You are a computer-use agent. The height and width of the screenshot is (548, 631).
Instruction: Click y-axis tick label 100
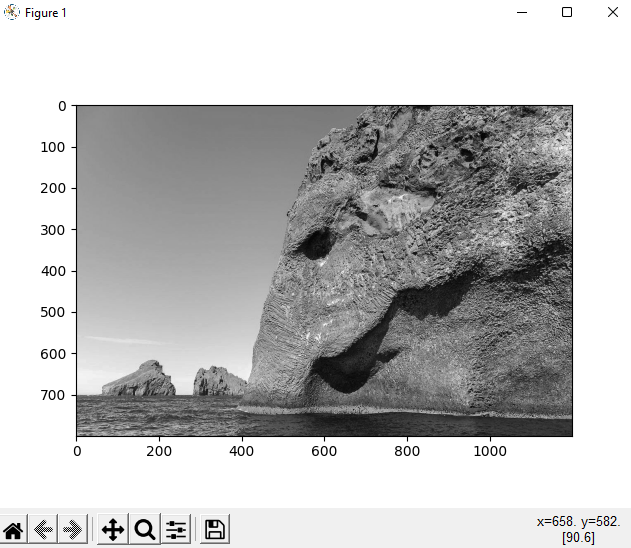(53, 147)
